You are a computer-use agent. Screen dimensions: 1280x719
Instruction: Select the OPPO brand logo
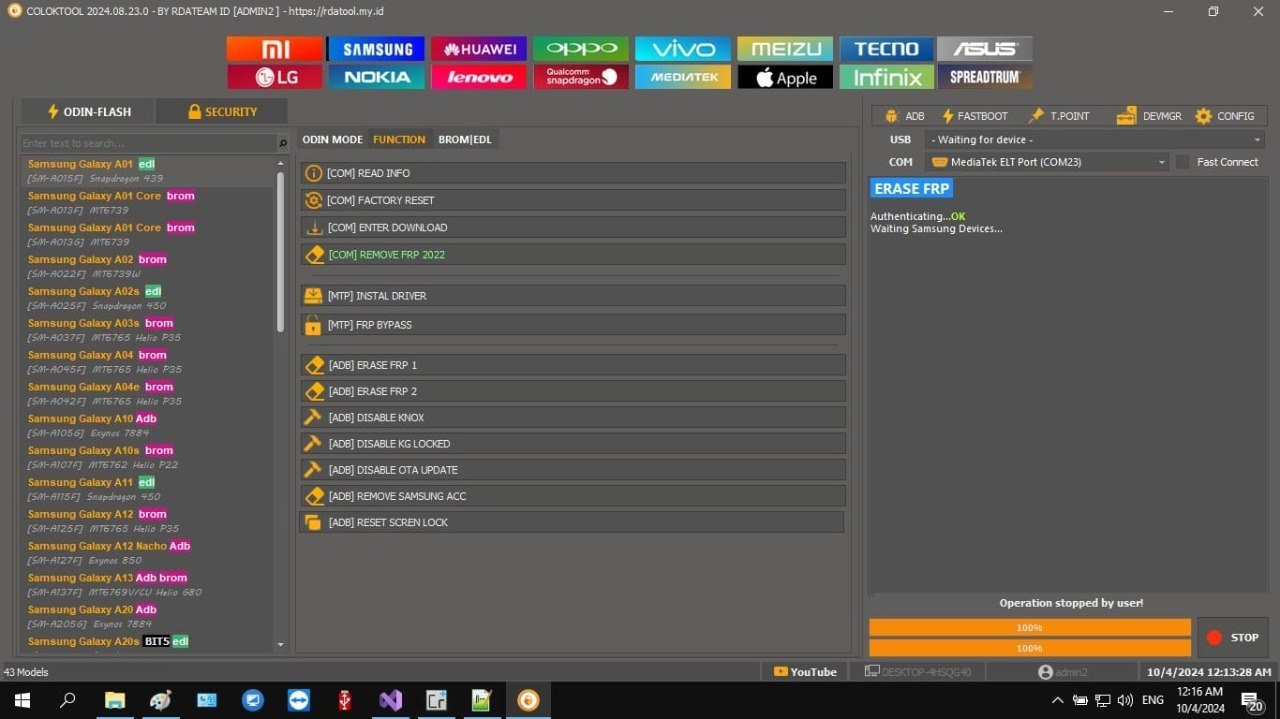tap(581, 49)
